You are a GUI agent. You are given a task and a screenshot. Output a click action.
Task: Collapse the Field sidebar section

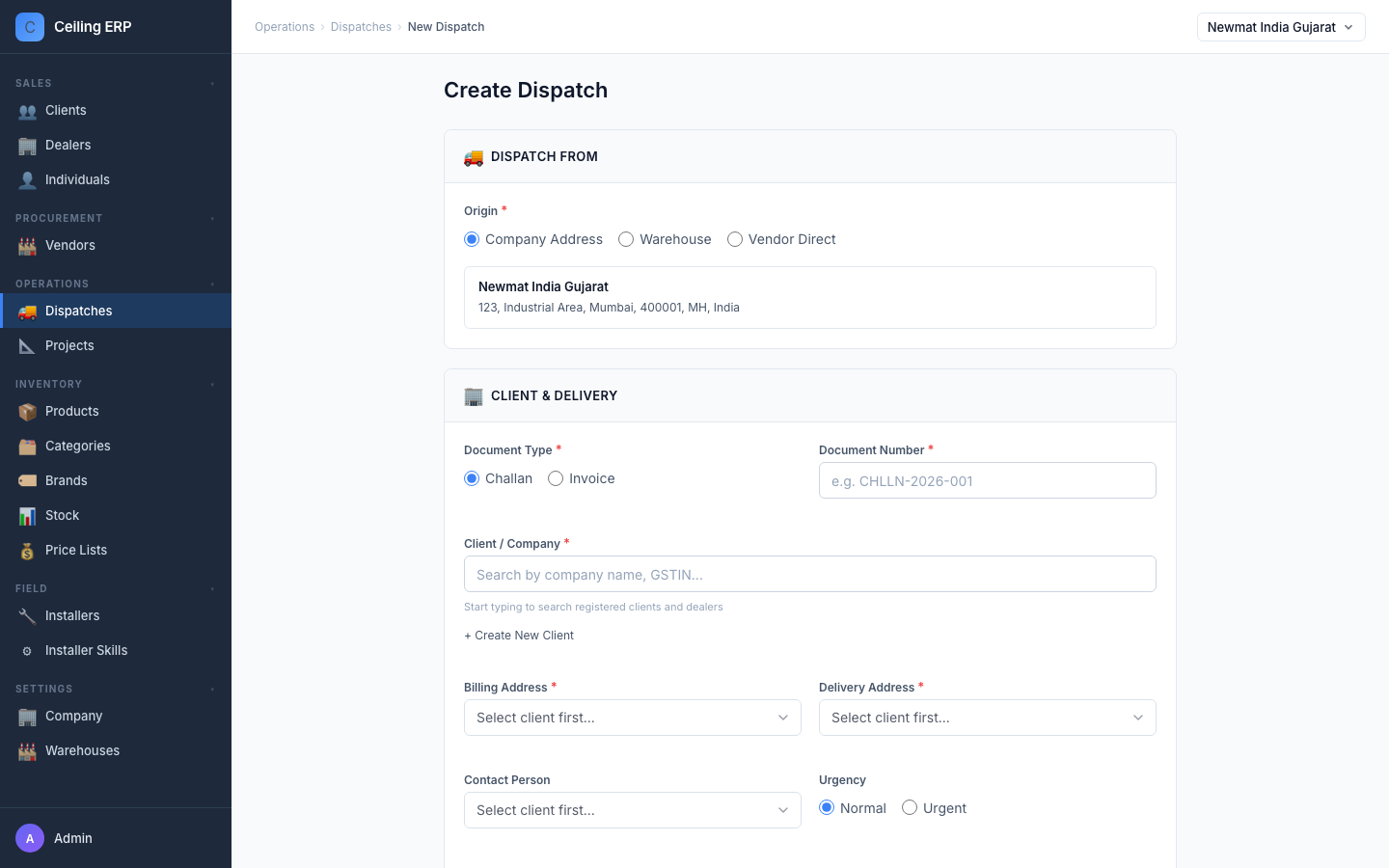pyautogui.click(x=212, y=589)
